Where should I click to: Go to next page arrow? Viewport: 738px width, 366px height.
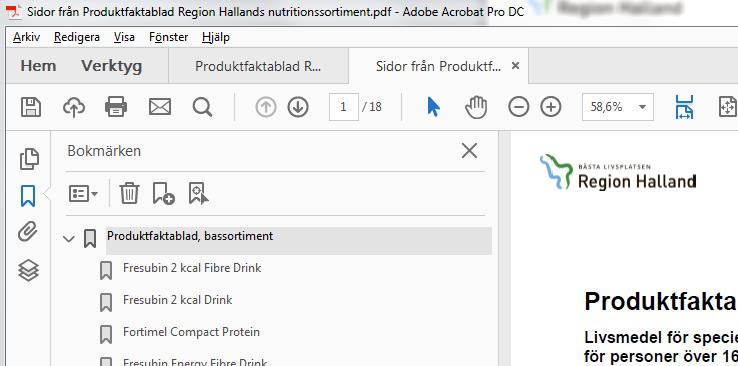click(x=298, y=107)
